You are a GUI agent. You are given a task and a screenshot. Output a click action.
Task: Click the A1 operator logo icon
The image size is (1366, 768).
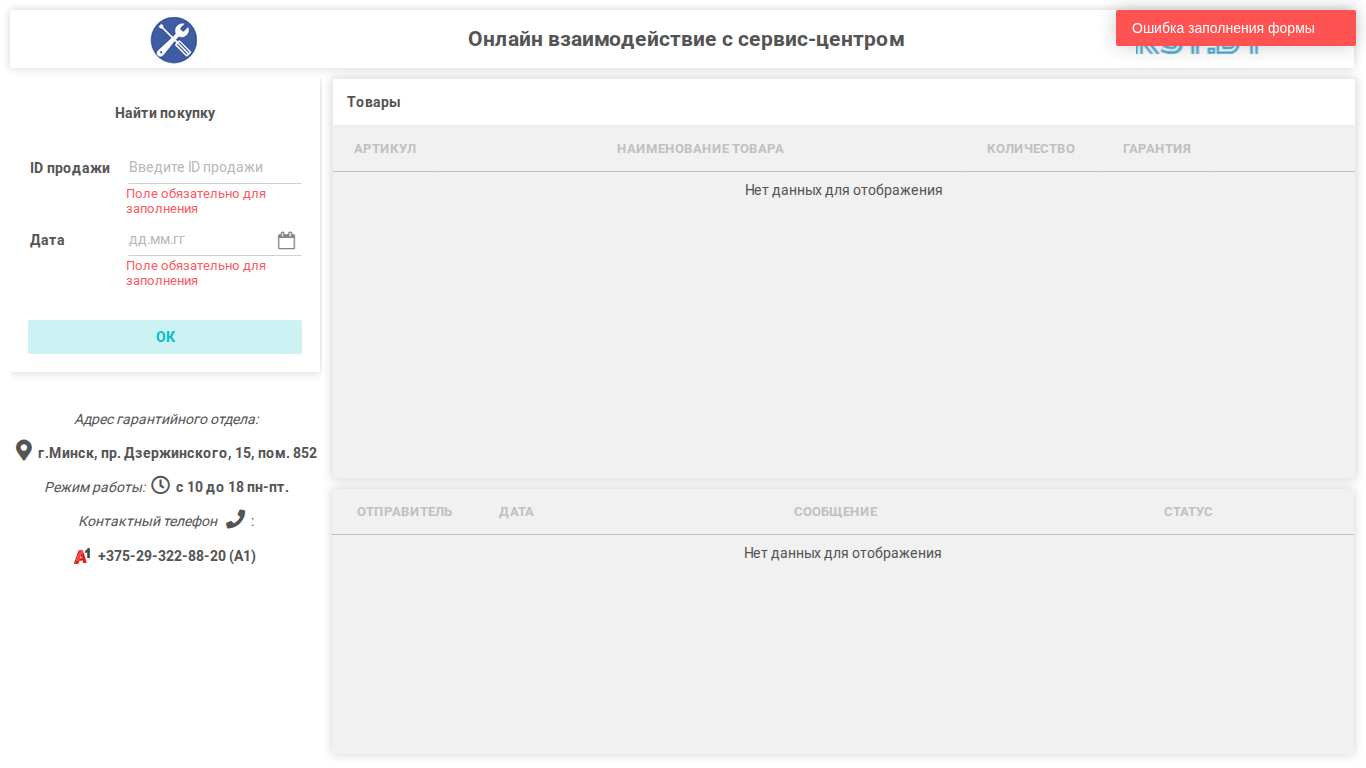(x=82, y=555)
